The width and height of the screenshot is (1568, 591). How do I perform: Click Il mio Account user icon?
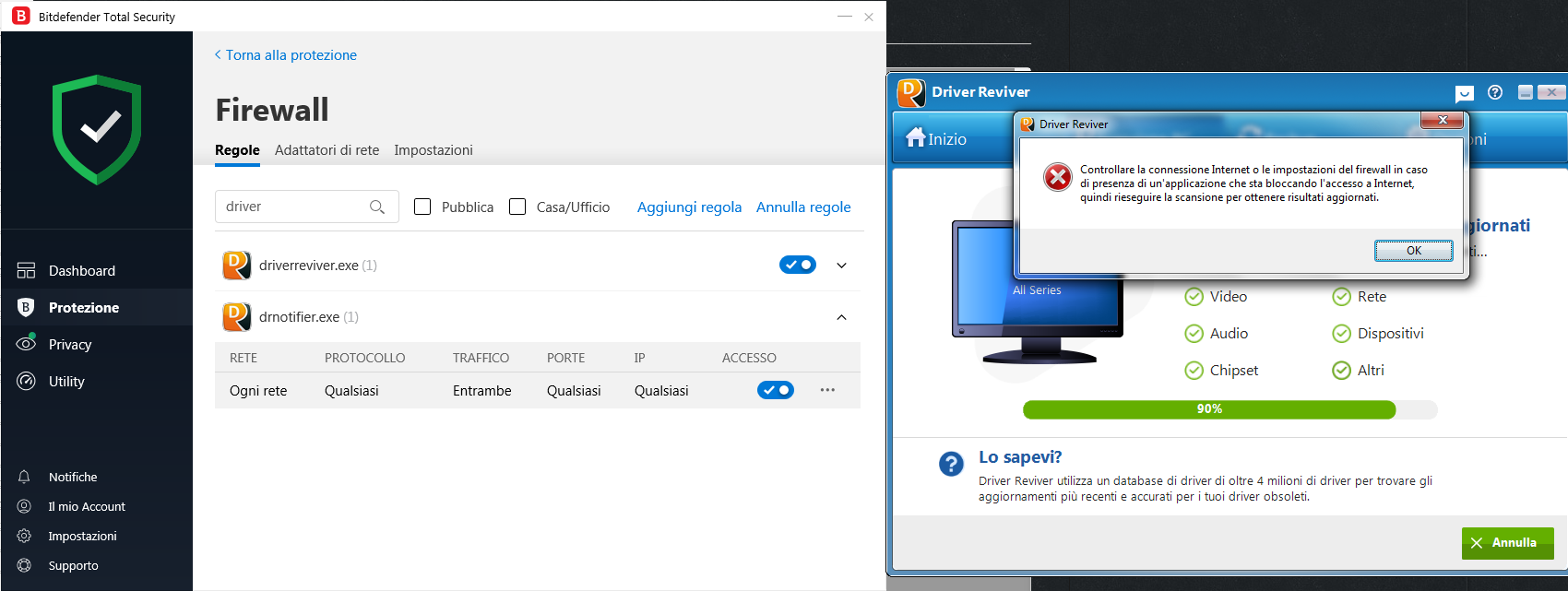tap(25, 506)
